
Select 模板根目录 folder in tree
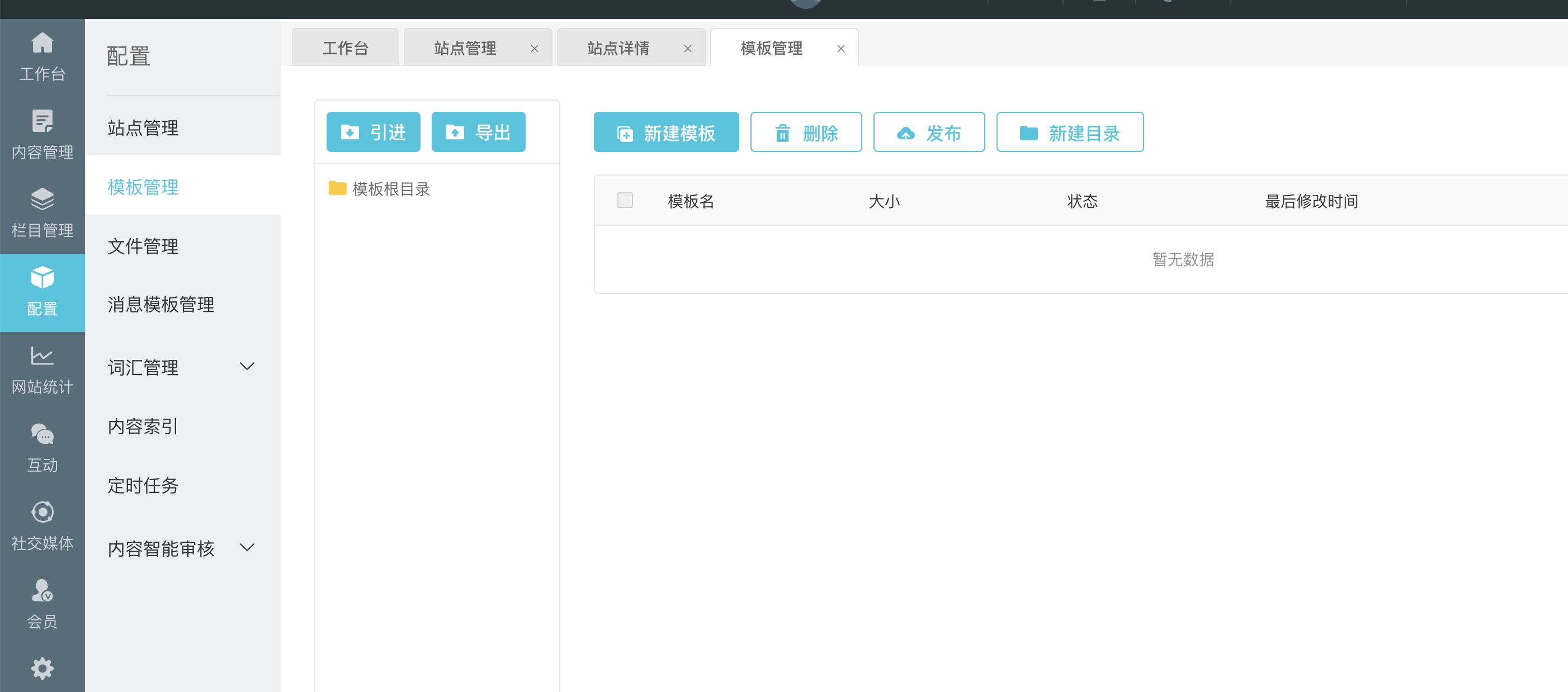[390, 189]
